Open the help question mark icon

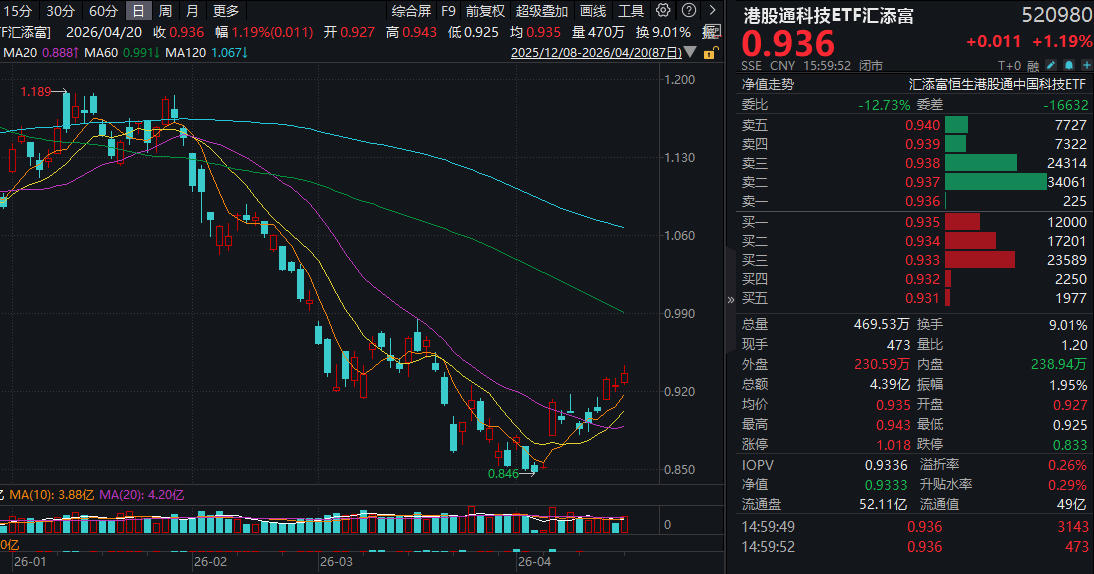pos(689,10)
